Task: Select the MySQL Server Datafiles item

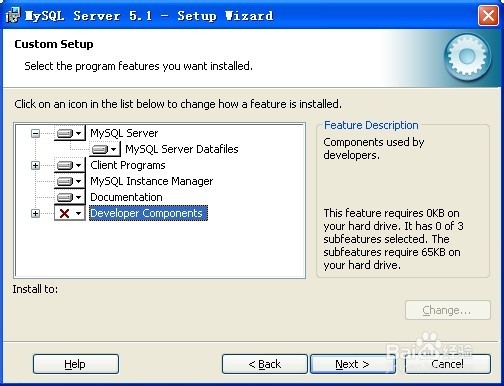Action: click(182, 149)
